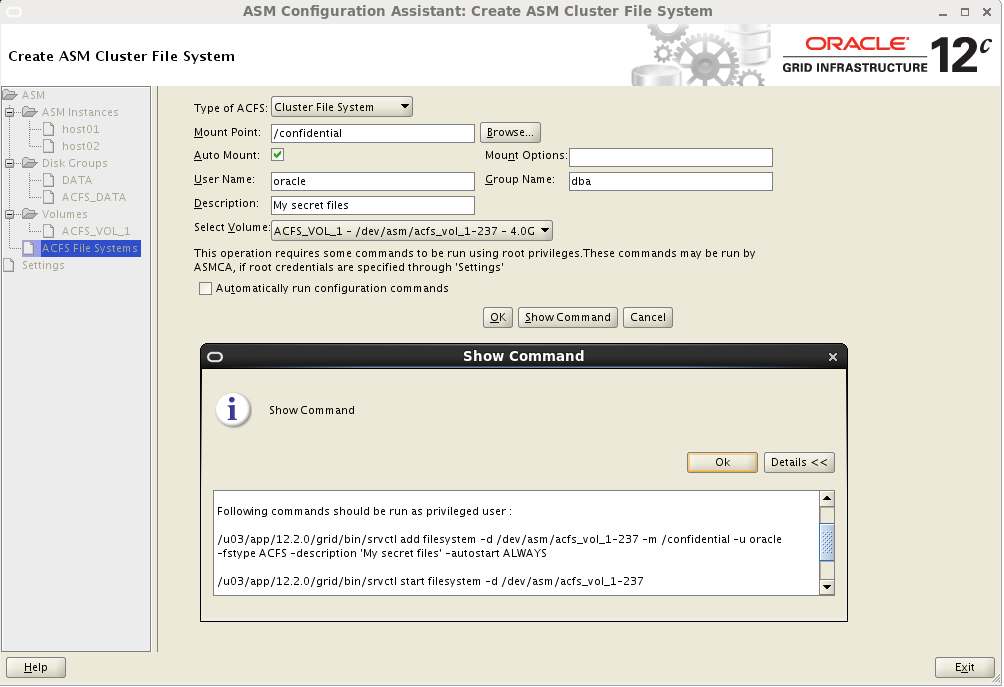Collapse the ASM Instances tree node

[10, 112]
